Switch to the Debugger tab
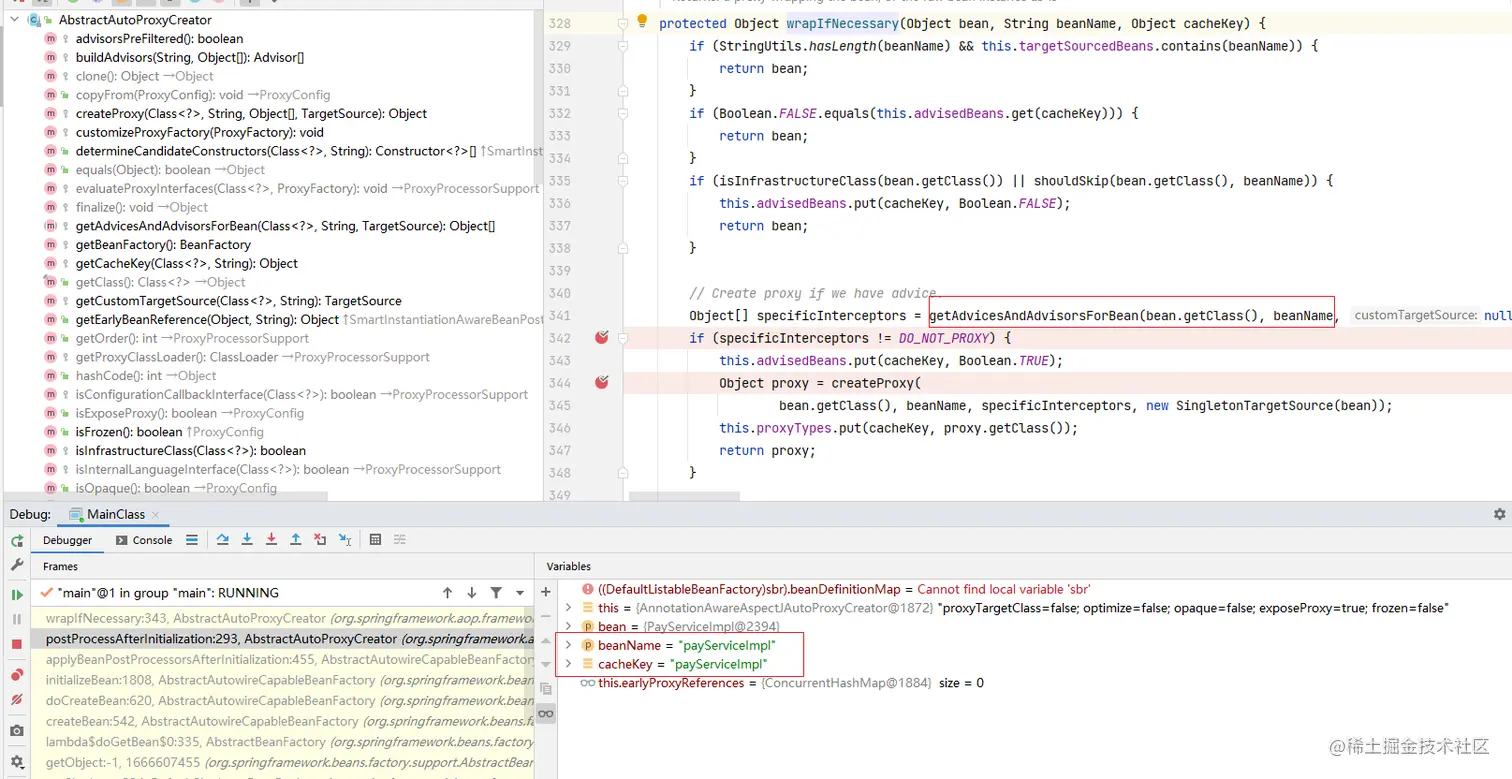 (67, 540)
